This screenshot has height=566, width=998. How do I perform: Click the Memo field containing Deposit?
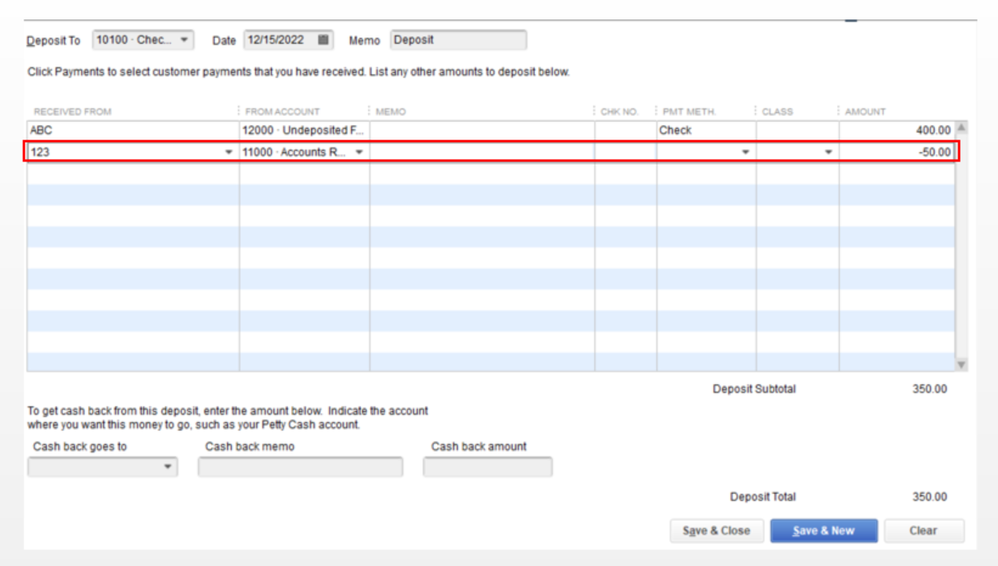pos(458,39)
